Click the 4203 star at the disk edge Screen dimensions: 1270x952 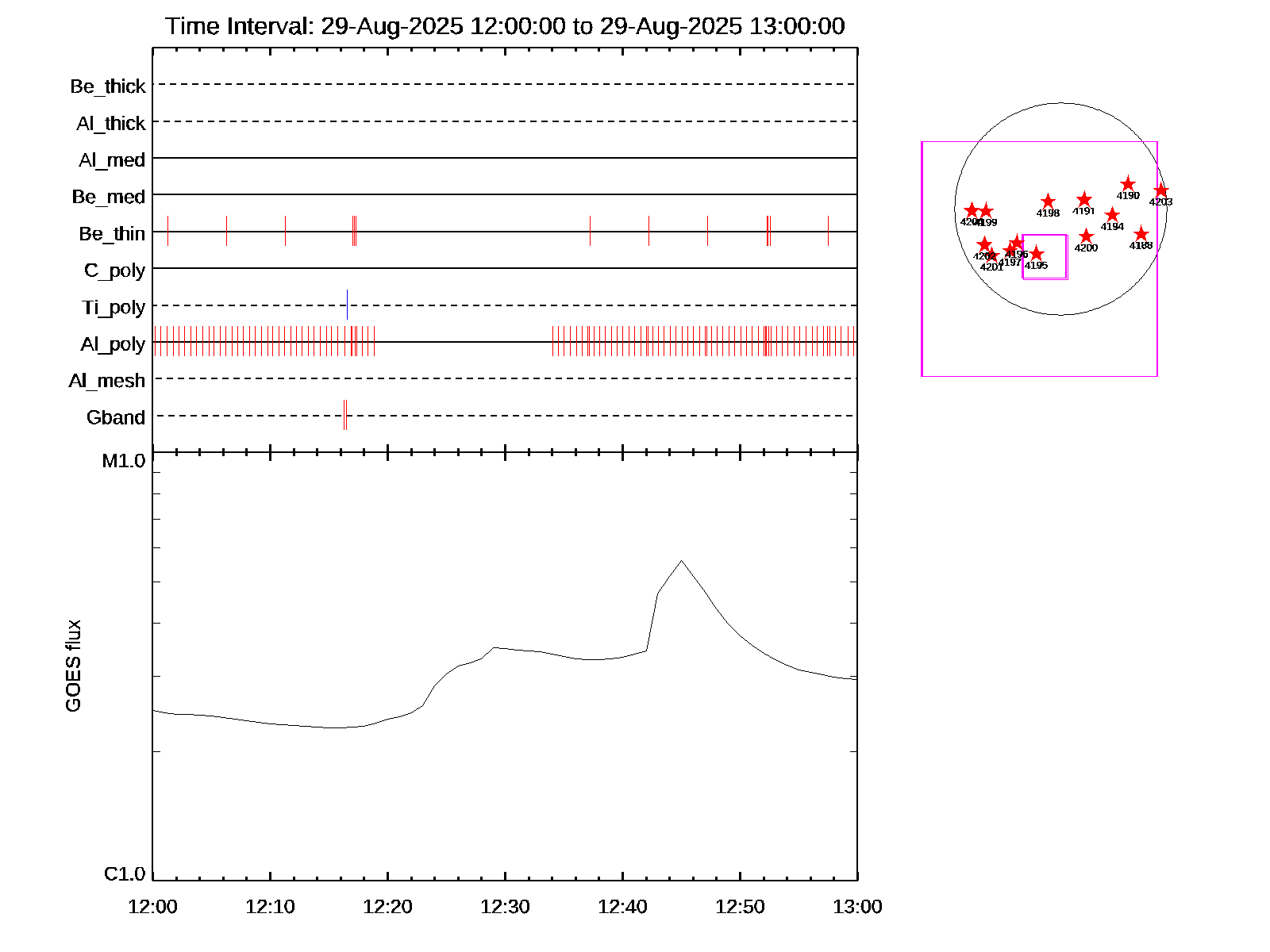pyautogui.click(x=1161, y=190)
